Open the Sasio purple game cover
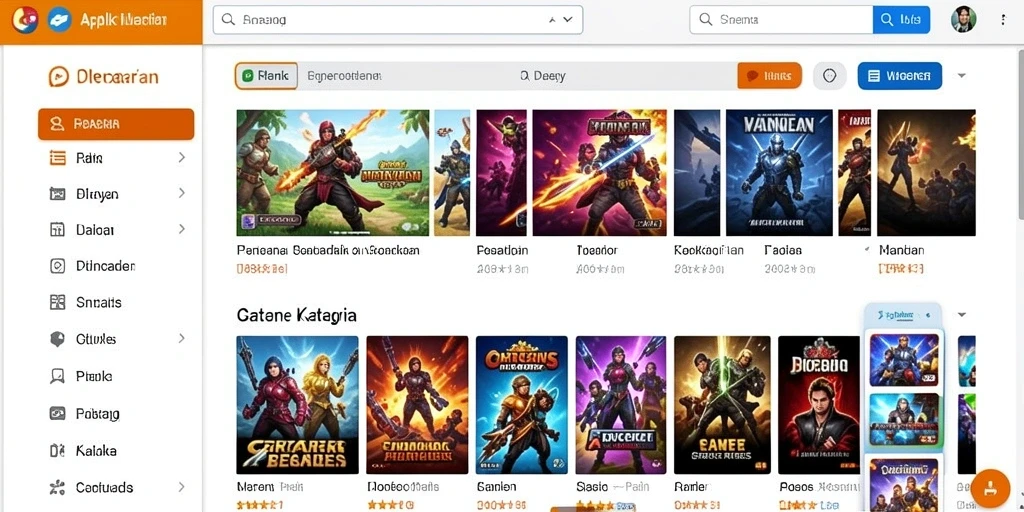1024x512 pixels. pyautogui.click(x=620, y=405)
